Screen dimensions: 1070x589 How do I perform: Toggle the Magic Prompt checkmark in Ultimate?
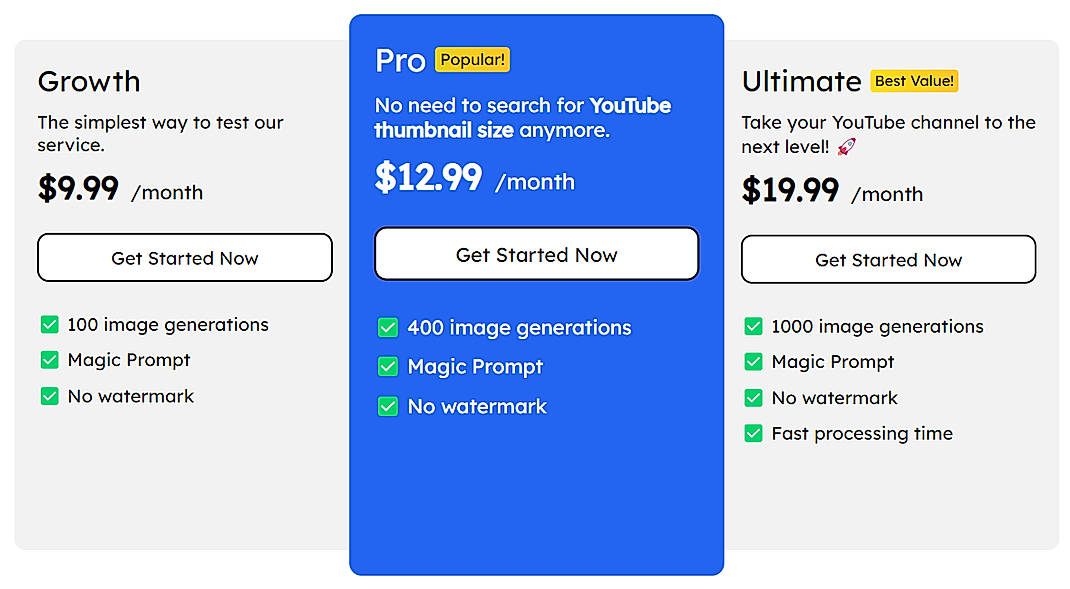click(x=753, y=362)
